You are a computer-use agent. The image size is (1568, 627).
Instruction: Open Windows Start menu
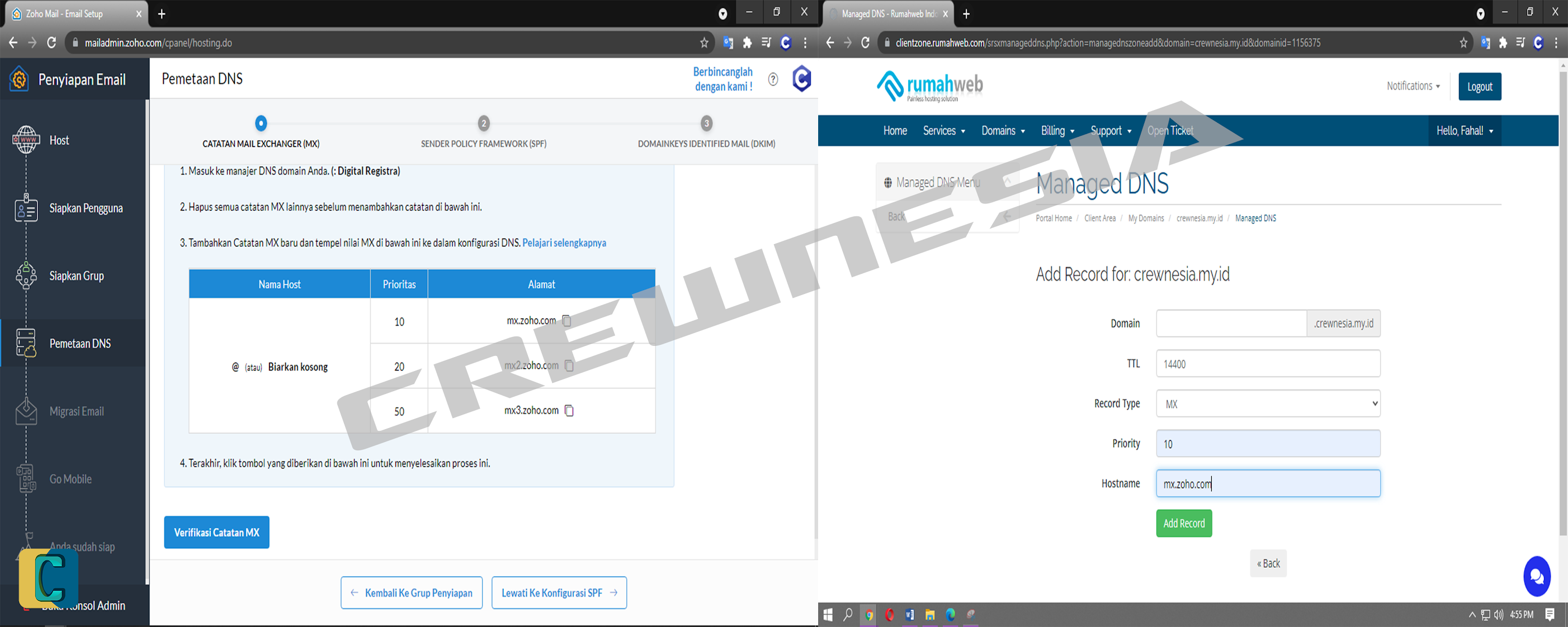coord(827,615)
